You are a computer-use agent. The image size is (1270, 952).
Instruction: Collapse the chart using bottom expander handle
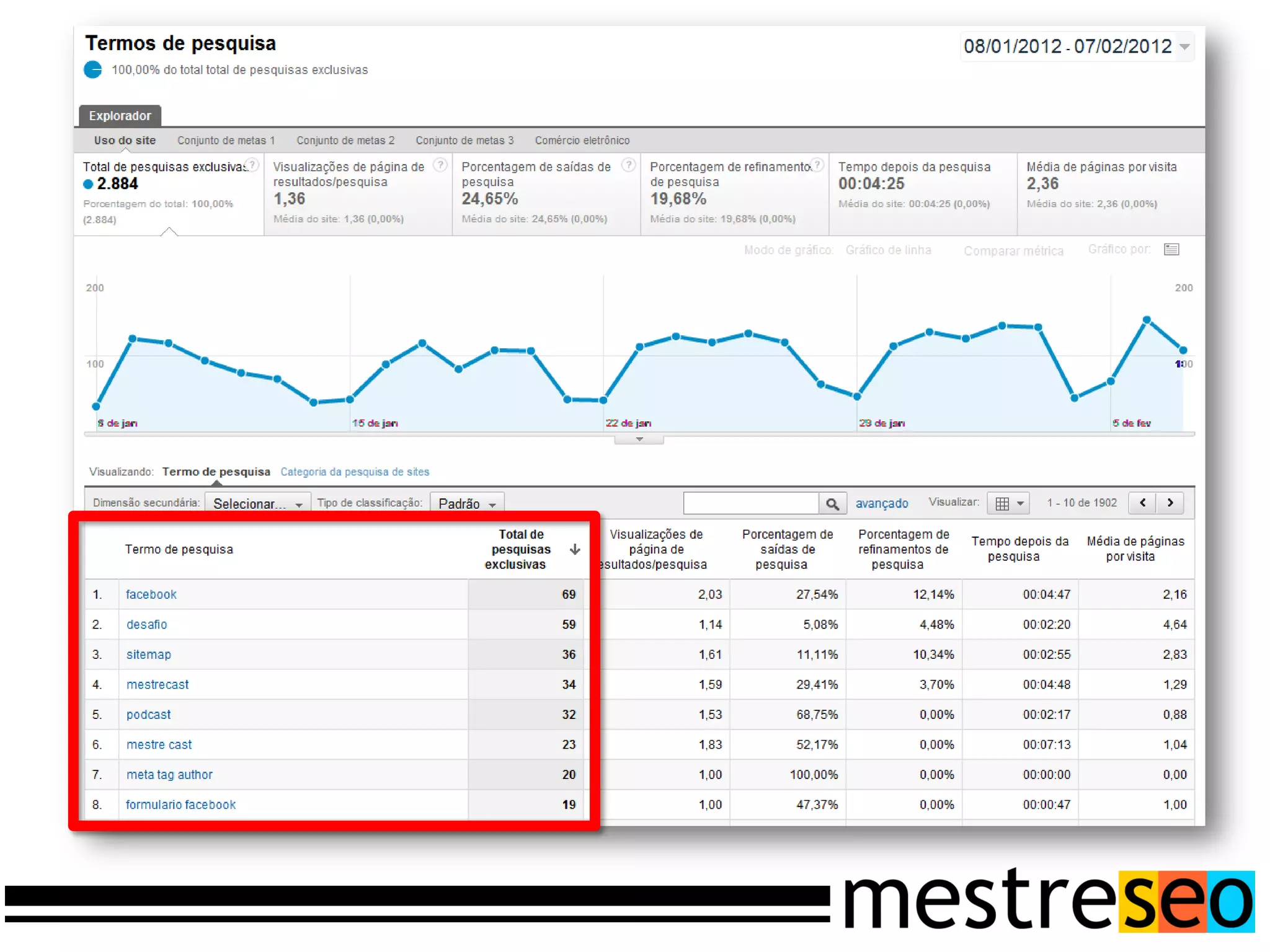pyautogui.click(x=639, y=439)
